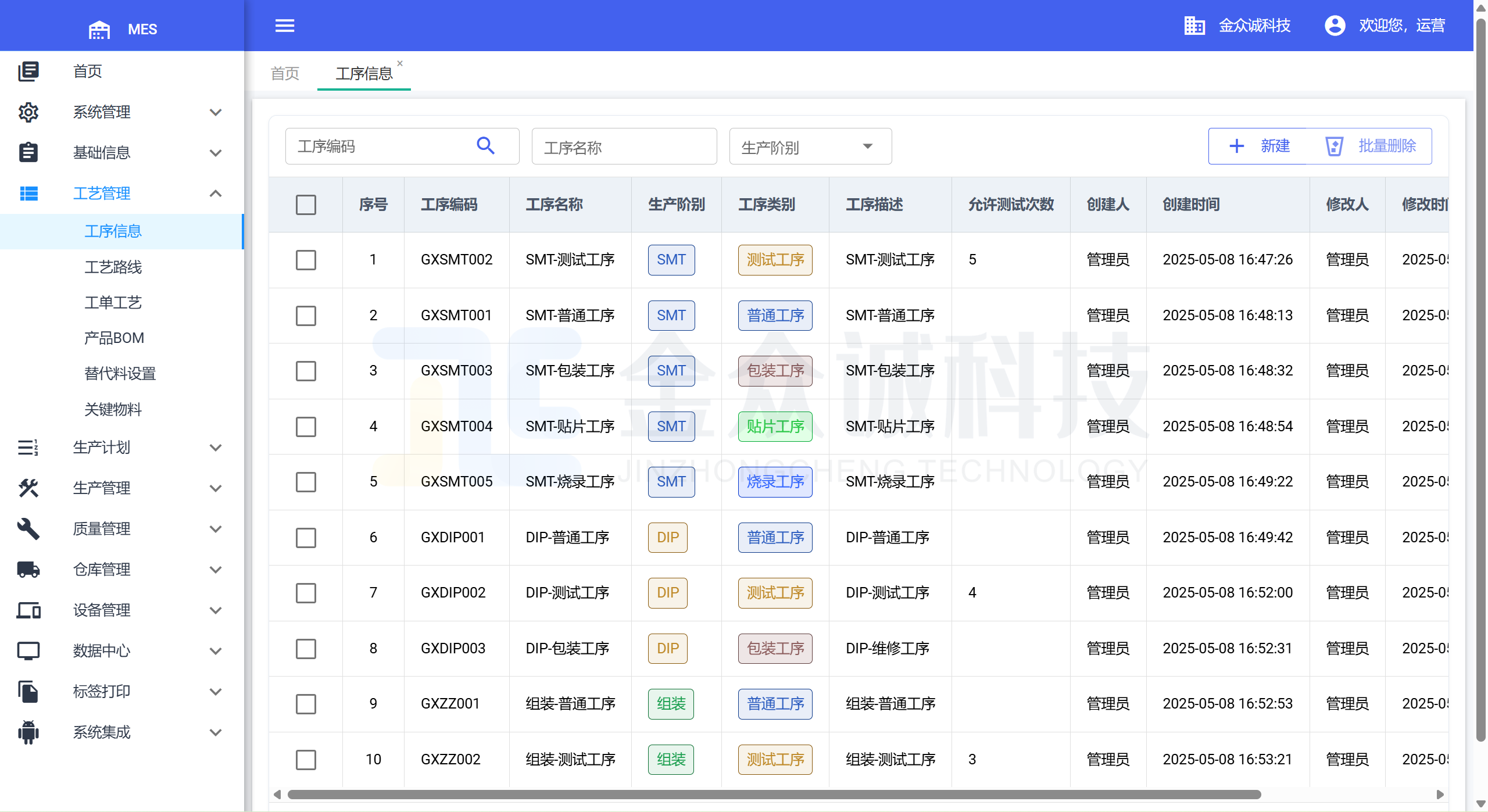Click the 质量管理 wrench icon
The image size is (1488, 812).
coord(28,529)
